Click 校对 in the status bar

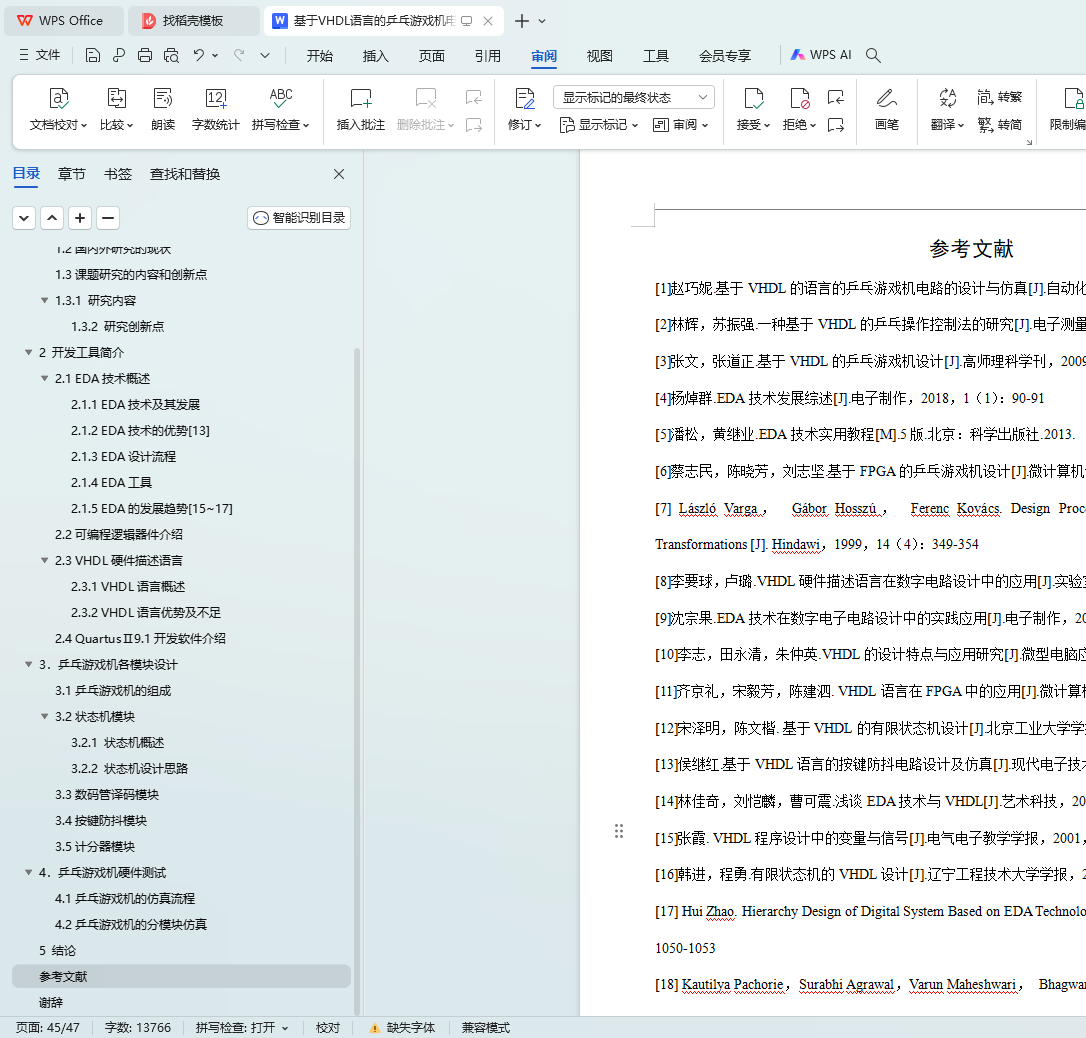[328, 1028]
